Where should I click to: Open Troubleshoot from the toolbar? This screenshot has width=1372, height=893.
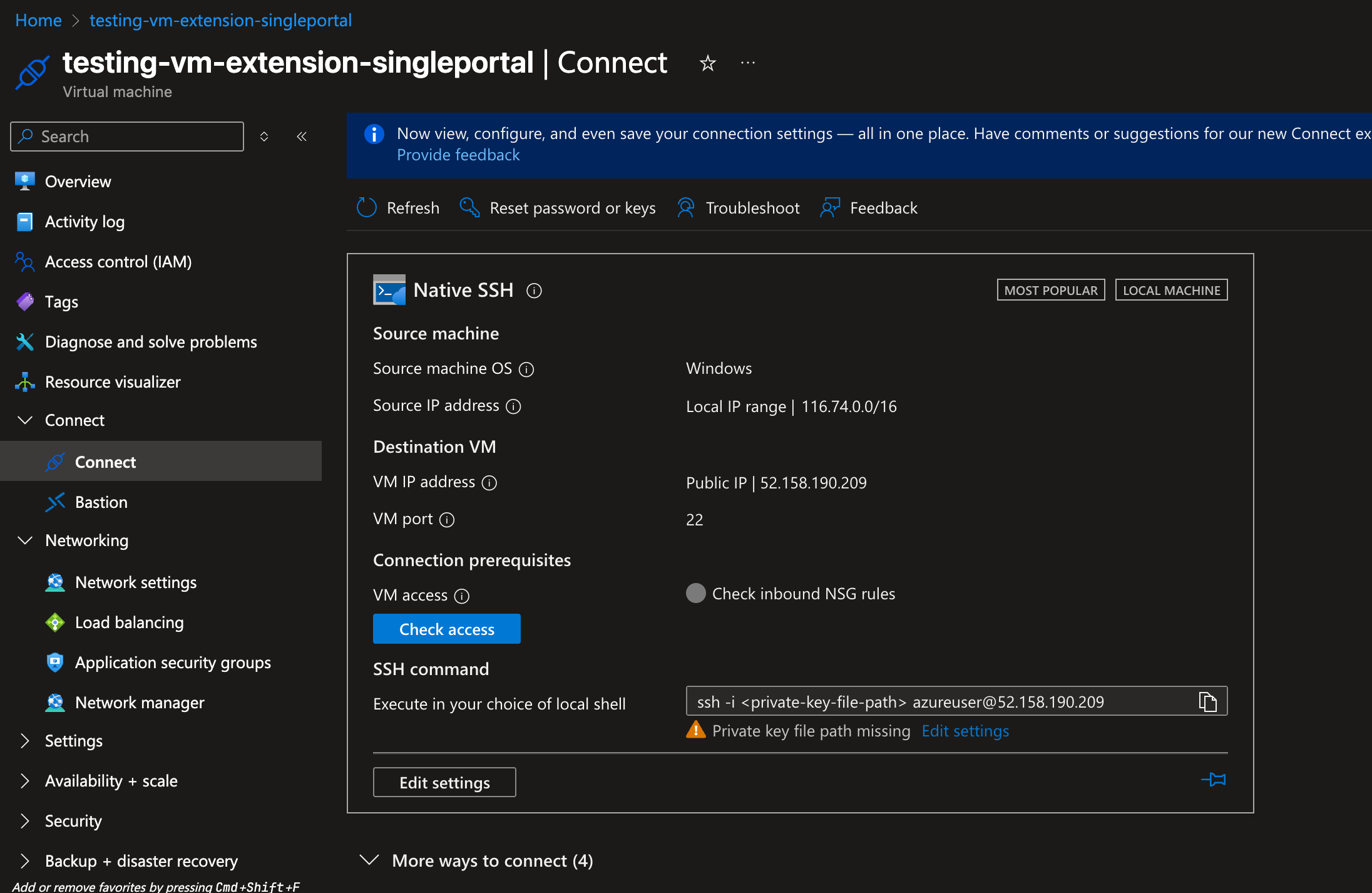click(x=687, y=207)
